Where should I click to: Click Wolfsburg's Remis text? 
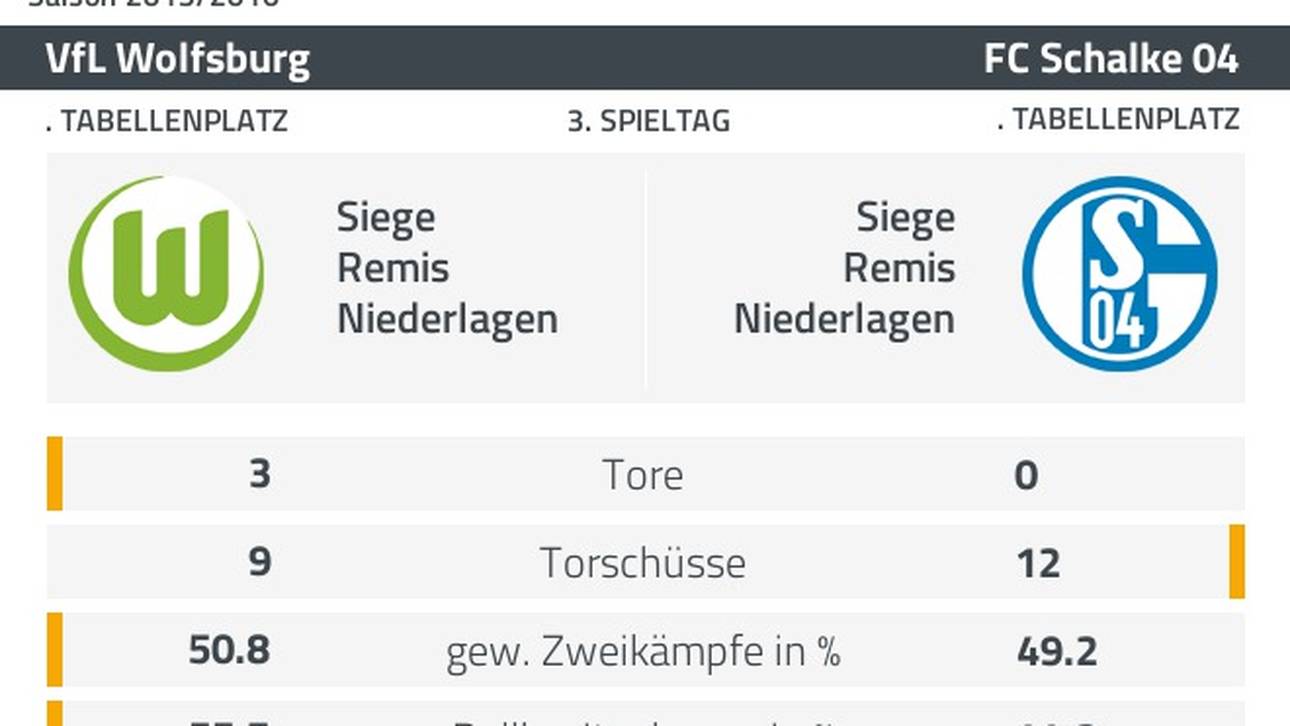[393, 269]
